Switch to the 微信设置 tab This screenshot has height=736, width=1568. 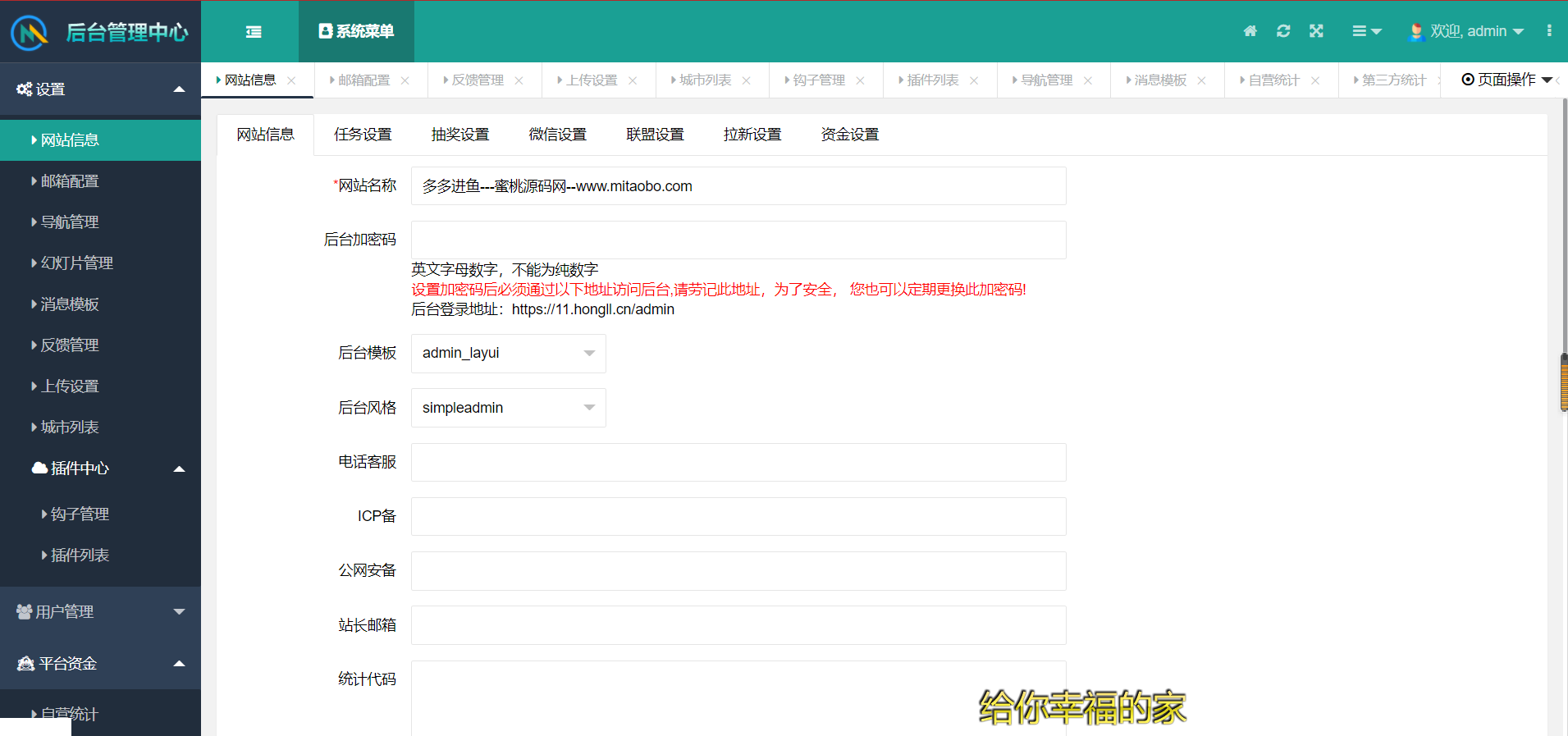pyautogui.click(x=557, y=135)
